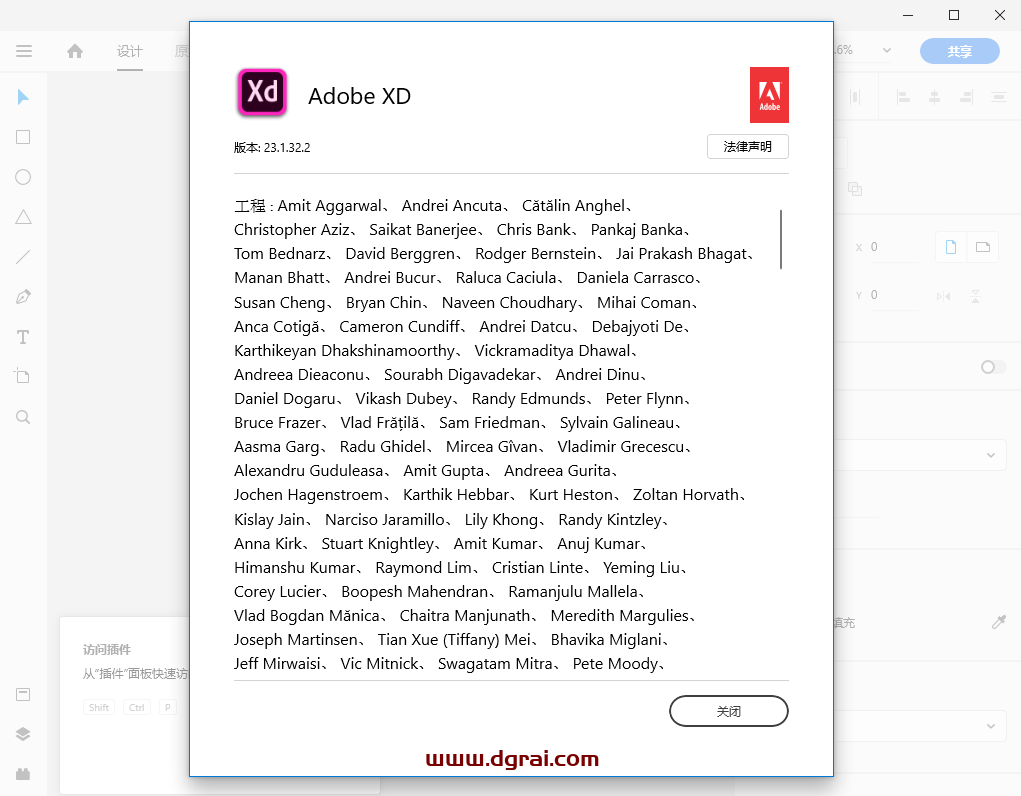Click the Adobe logo in About dialog
The image size is (1021, 796).
click(769, 95)
